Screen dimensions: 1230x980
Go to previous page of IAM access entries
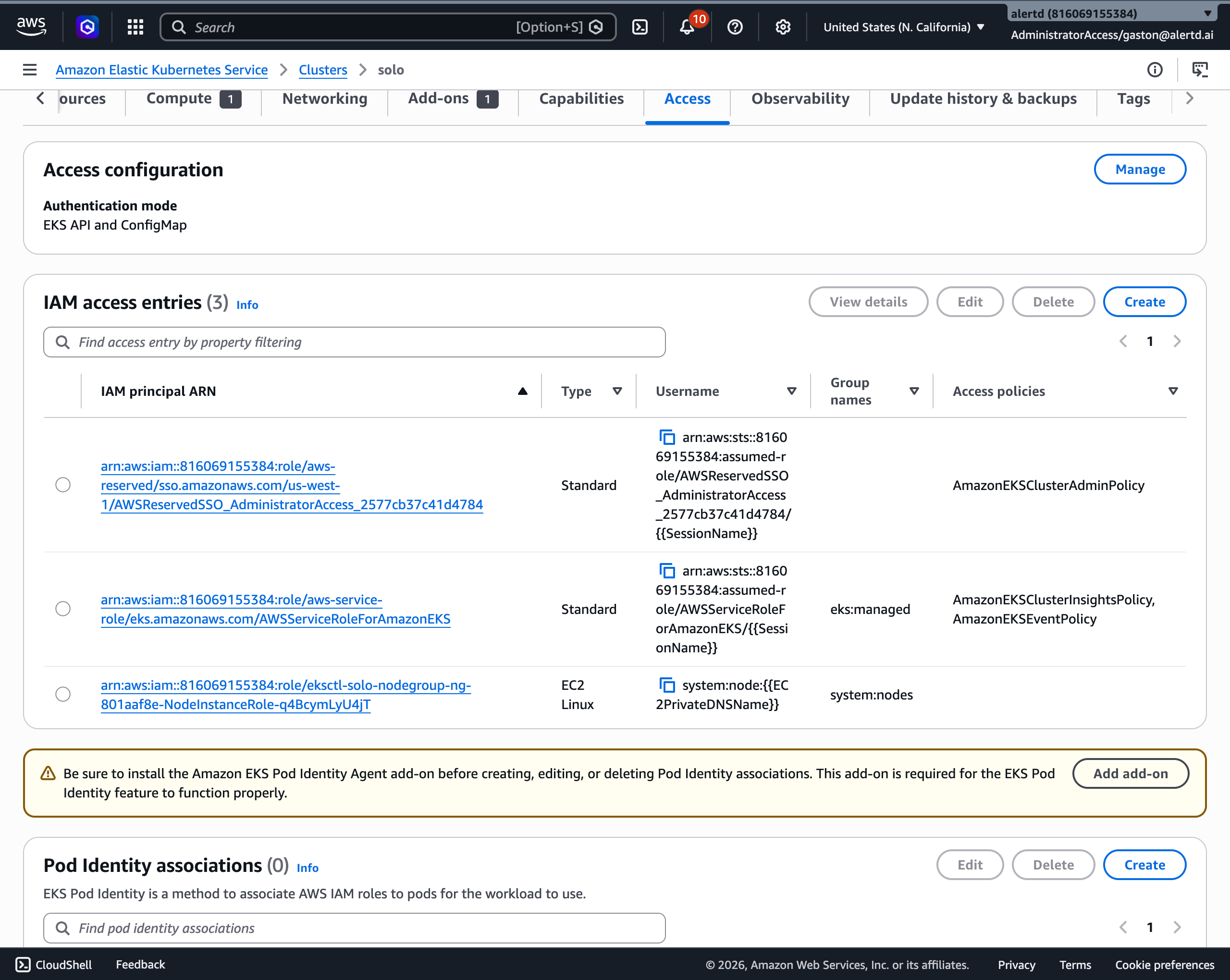[1123, 341]
